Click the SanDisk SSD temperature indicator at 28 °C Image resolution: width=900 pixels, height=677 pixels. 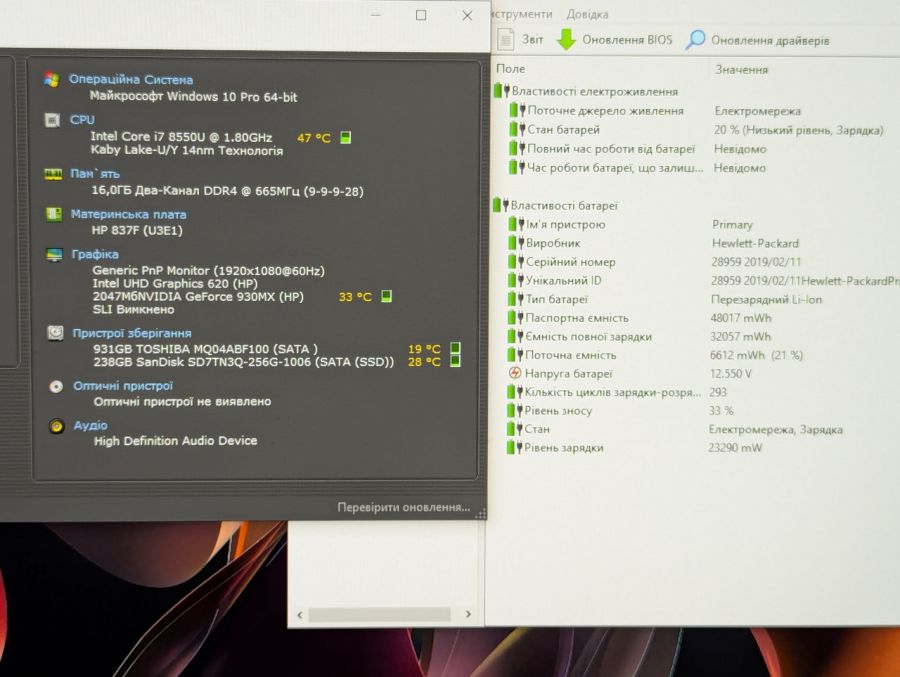(455, 361)
